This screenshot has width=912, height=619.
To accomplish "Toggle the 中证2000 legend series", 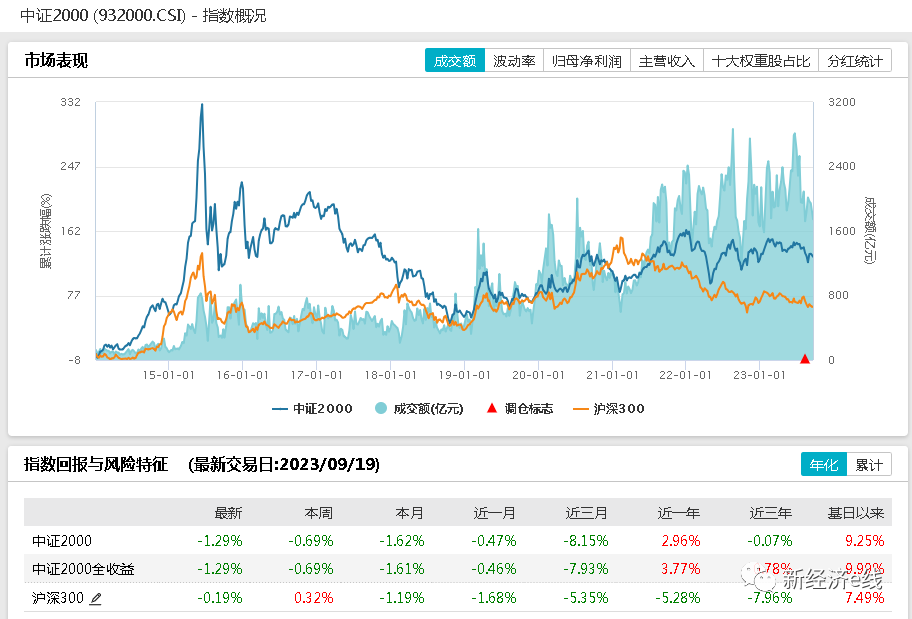I will pyautogui.click(x=312, y=408).
